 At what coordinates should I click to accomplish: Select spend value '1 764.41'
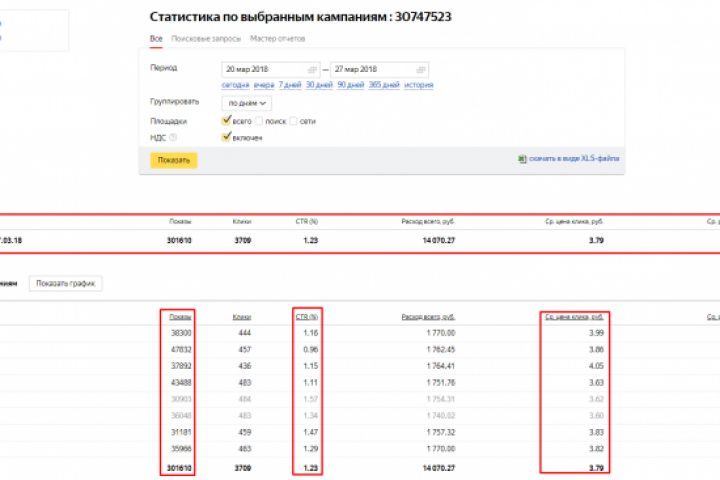pyautogui.click(x=441, y=366)
